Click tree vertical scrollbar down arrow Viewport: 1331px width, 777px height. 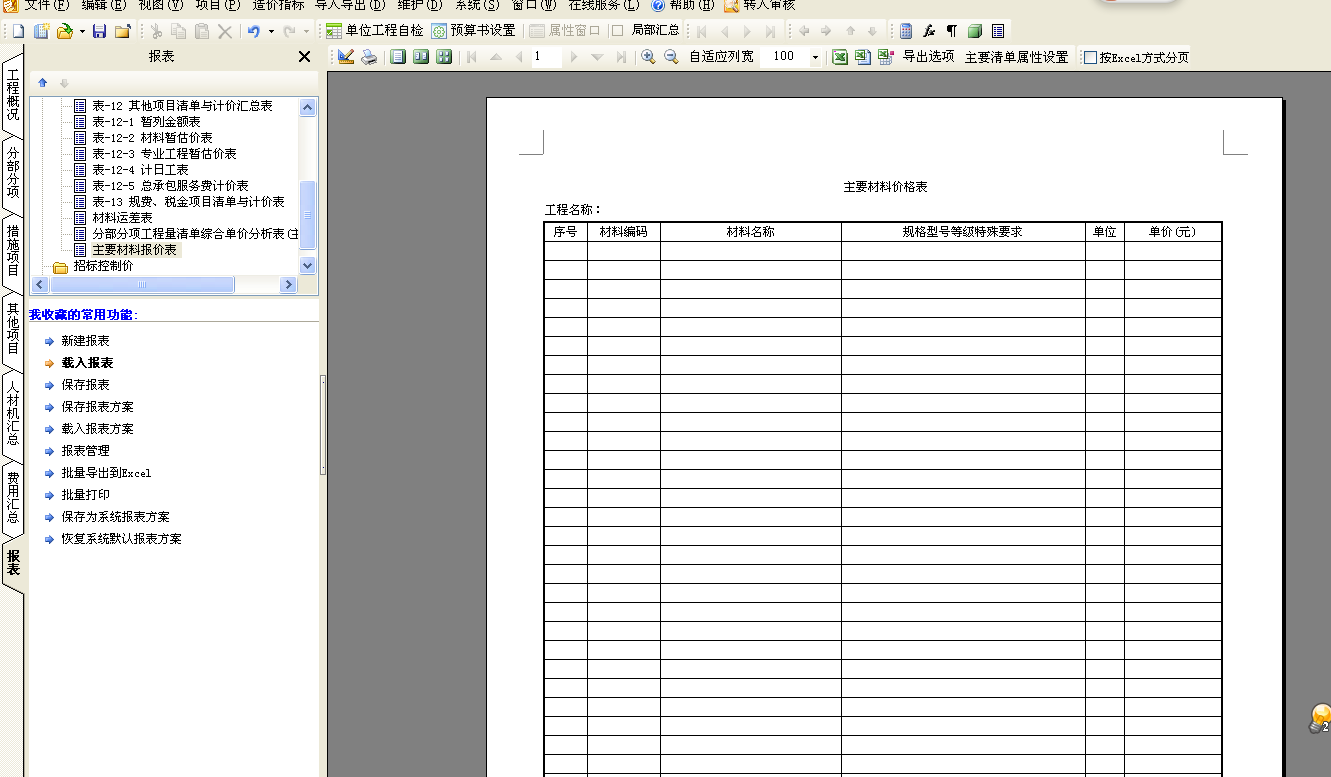(308, 266)
